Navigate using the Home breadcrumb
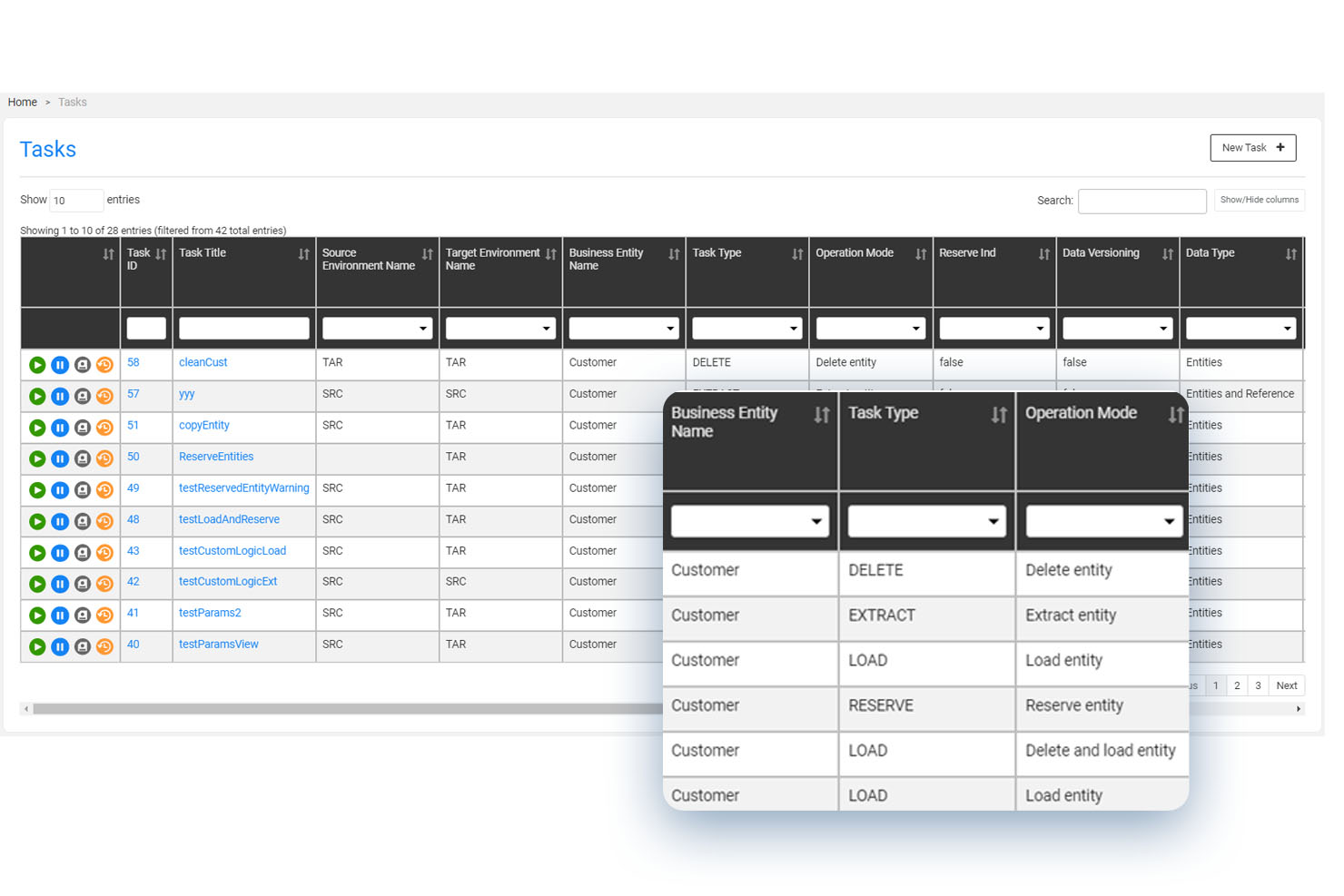Screen dimensions: 1344x896 point(22,102)
